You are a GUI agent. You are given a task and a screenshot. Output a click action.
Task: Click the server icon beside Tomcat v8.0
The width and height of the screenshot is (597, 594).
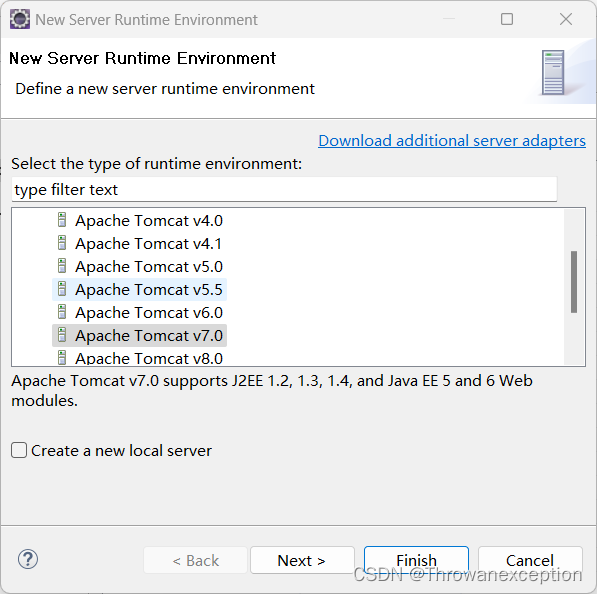(62, 358)
